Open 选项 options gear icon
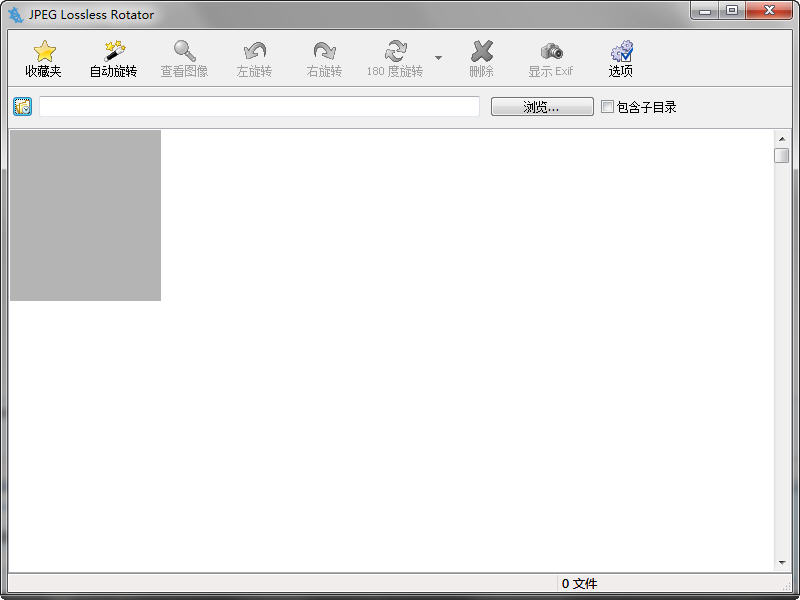 tap(621, 51)
